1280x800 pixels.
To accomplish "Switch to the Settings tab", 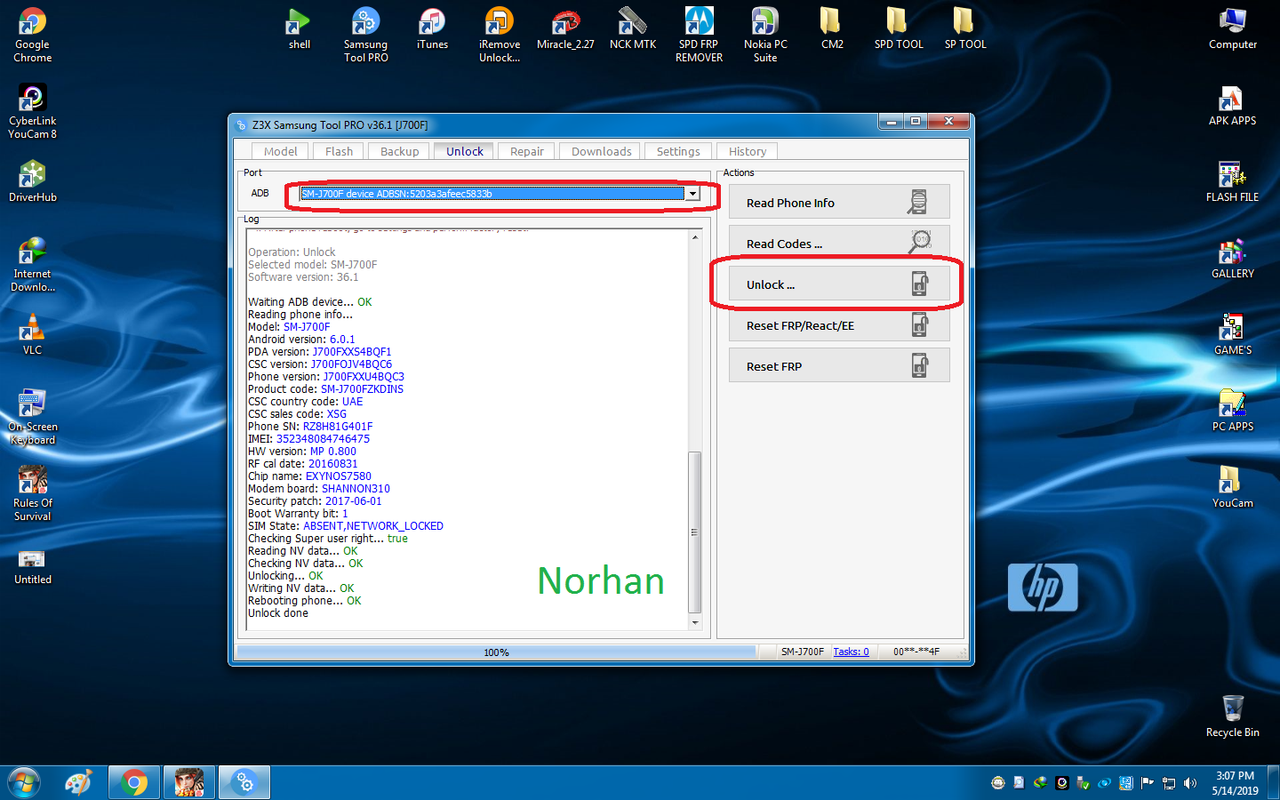I will pos(678,151).
